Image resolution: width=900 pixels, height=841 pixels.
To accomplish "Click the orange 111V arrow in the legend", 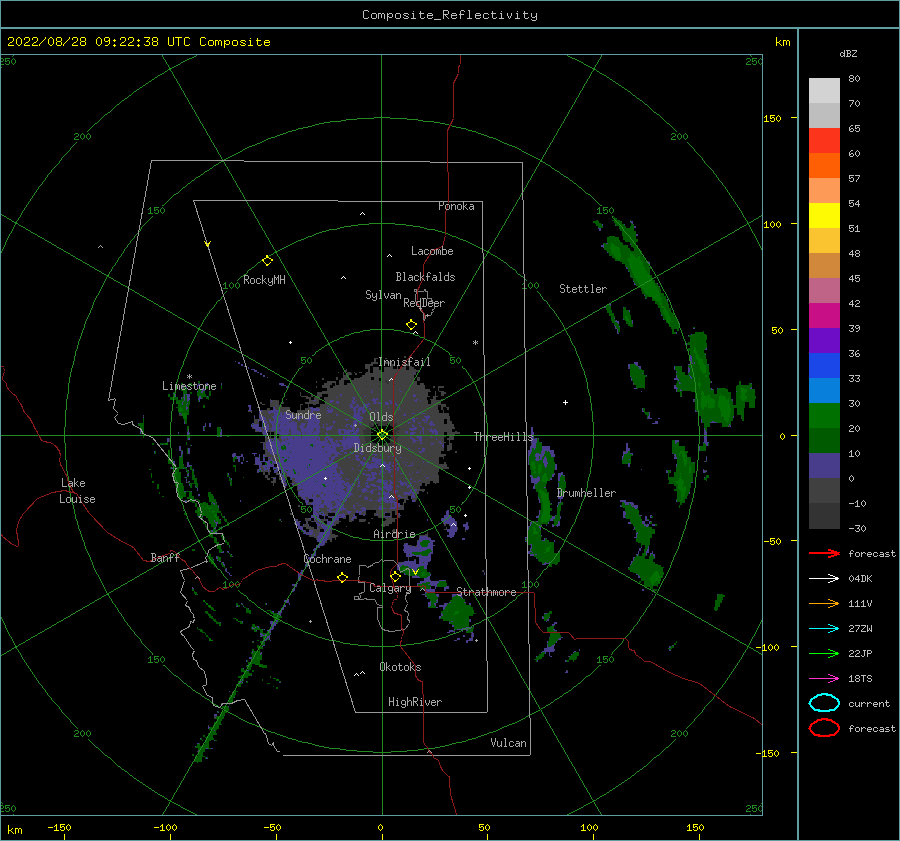I will (x=824, y=603).
